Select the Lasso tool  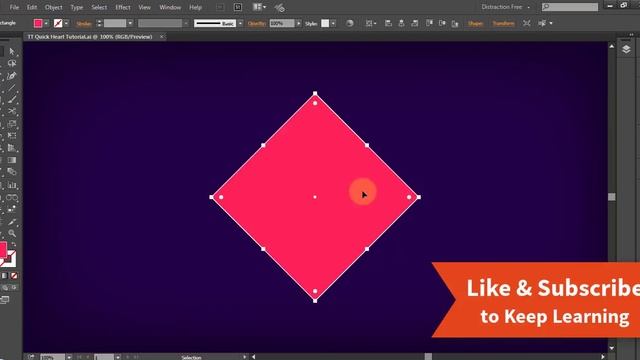[x=12, y=64]
